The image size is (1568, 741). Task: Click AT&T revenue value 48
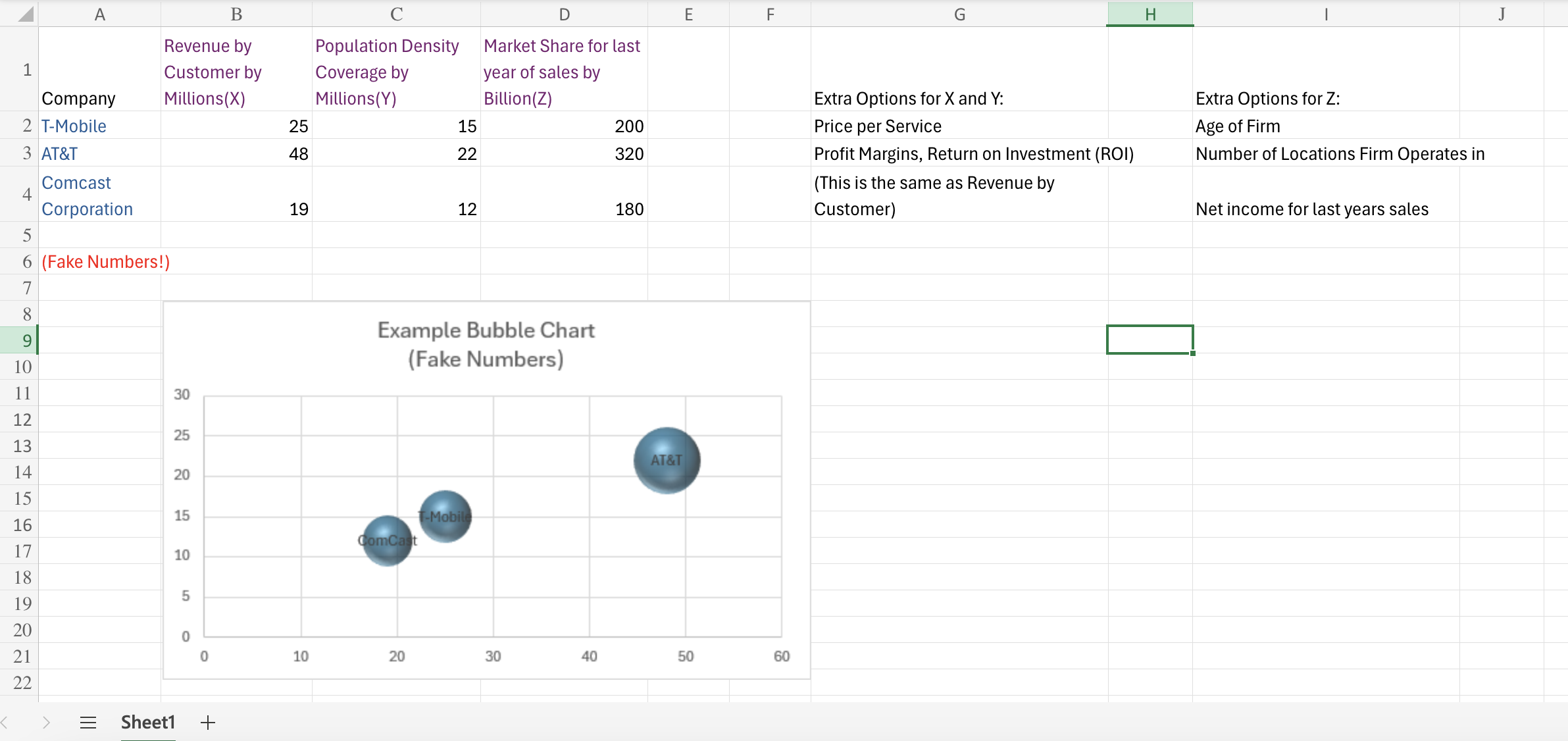[x=236, y=153]
